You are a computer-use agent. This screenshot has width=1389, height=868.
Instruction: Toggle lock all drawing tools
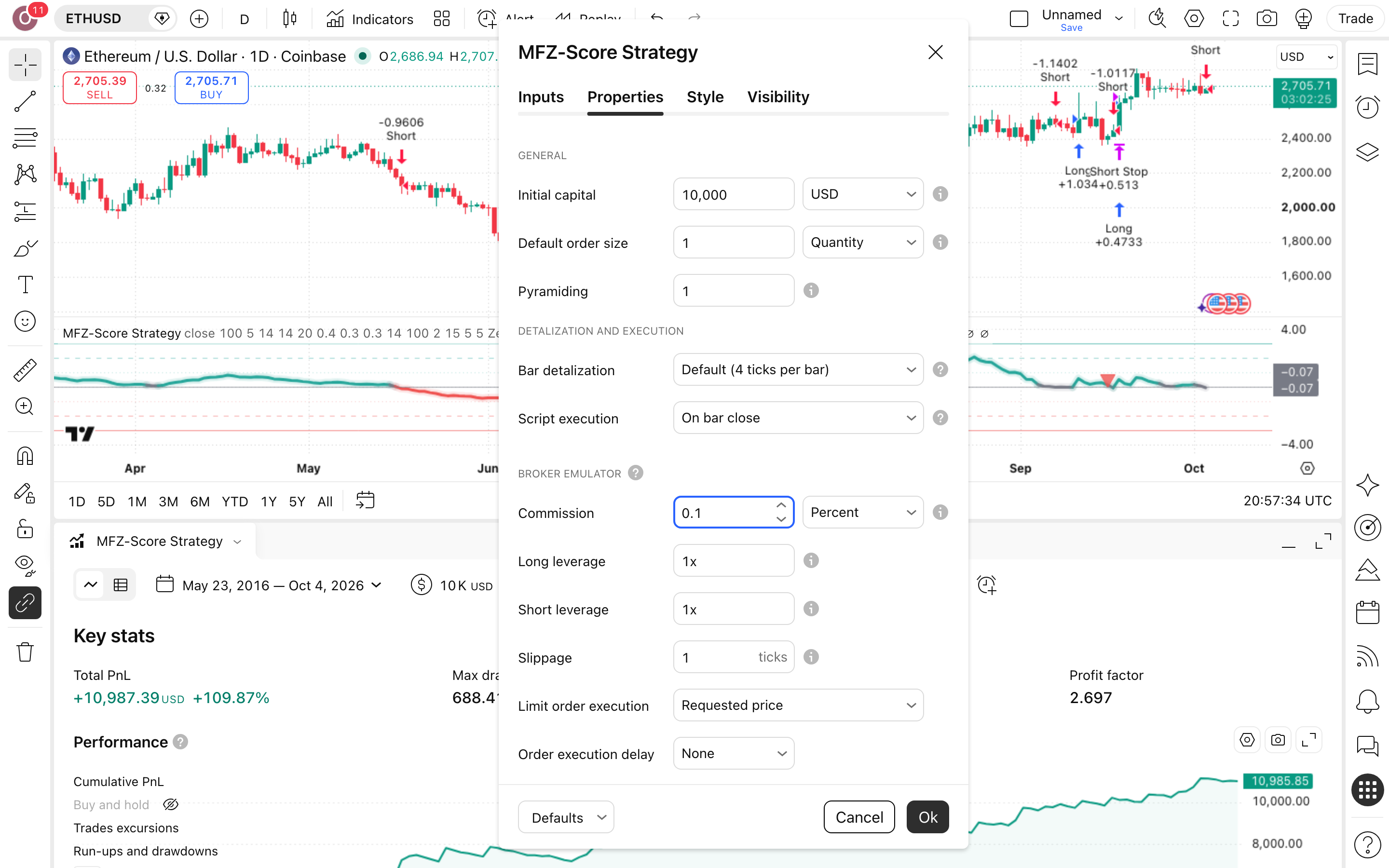[x=25, y=529]
